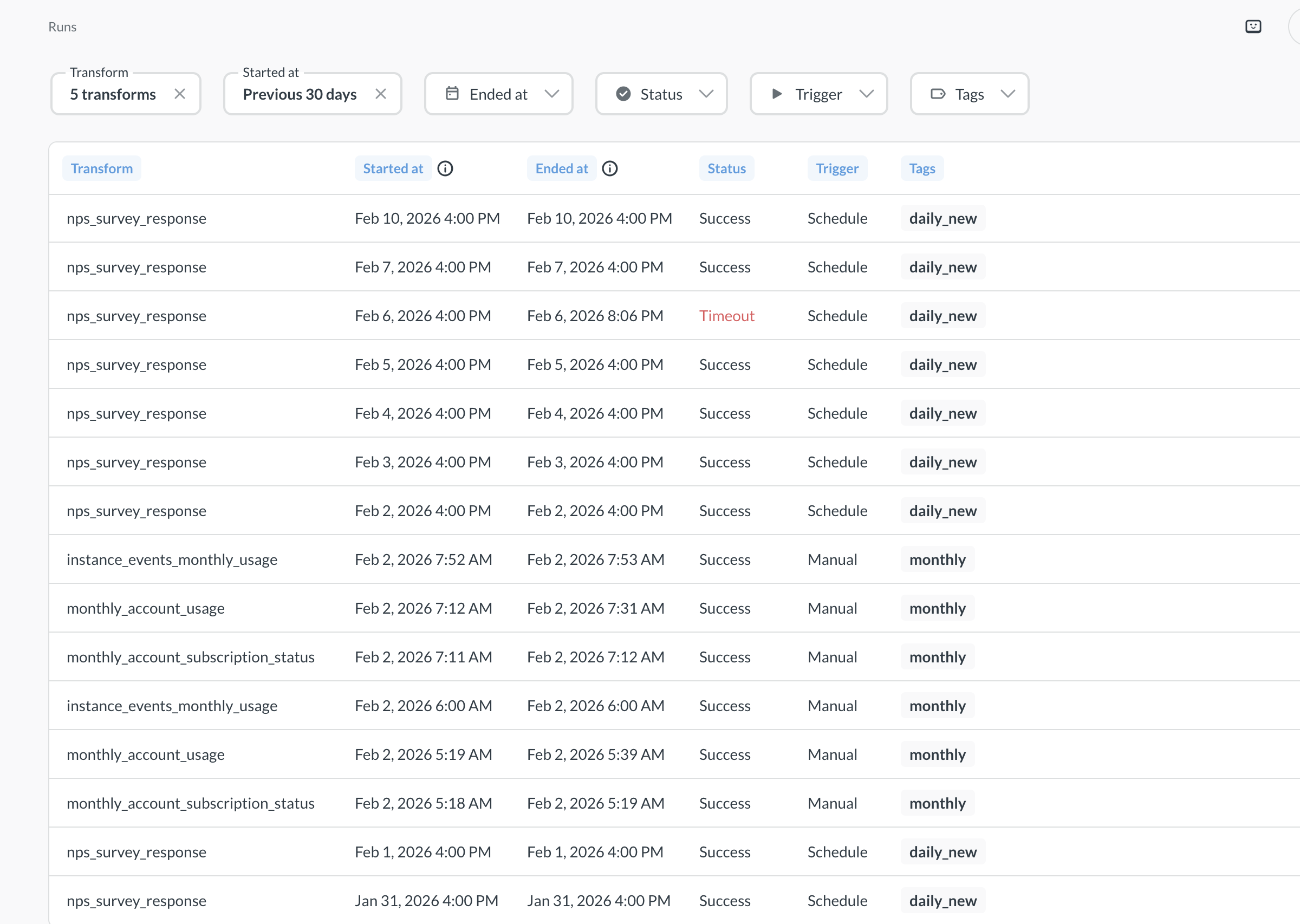Click the info icon beside Ended at

pos(609,168)
